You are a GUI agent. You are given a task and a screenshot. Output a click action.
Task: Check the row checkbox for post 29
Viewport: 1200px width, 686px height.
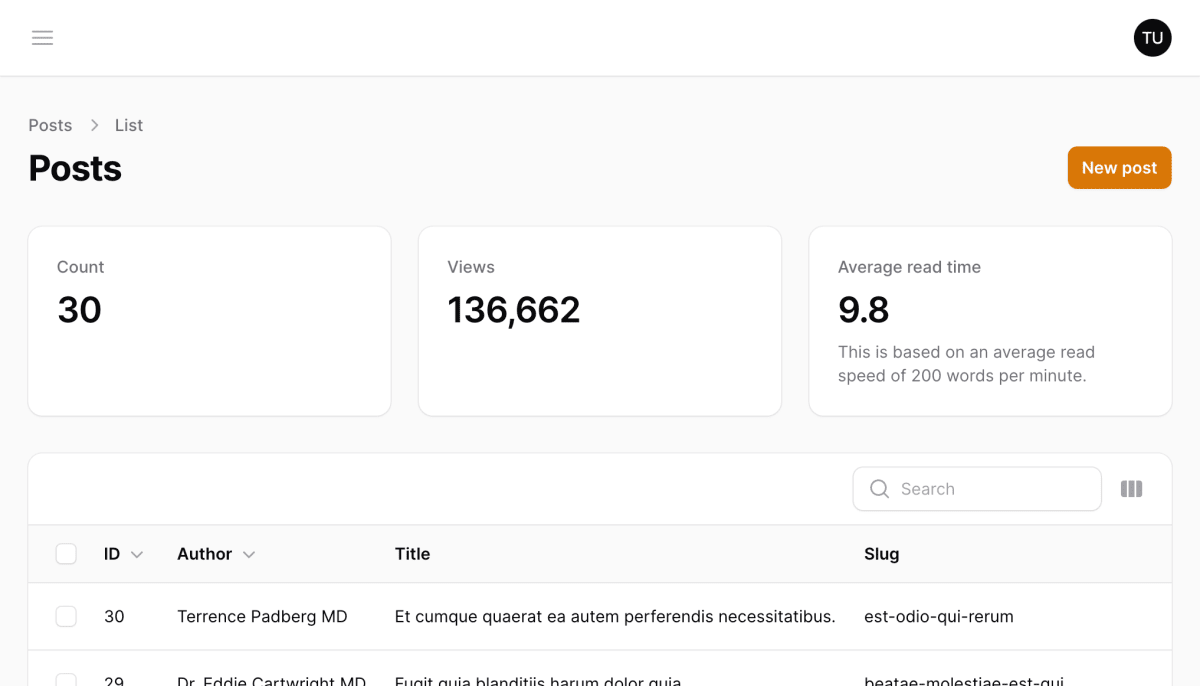66,680
